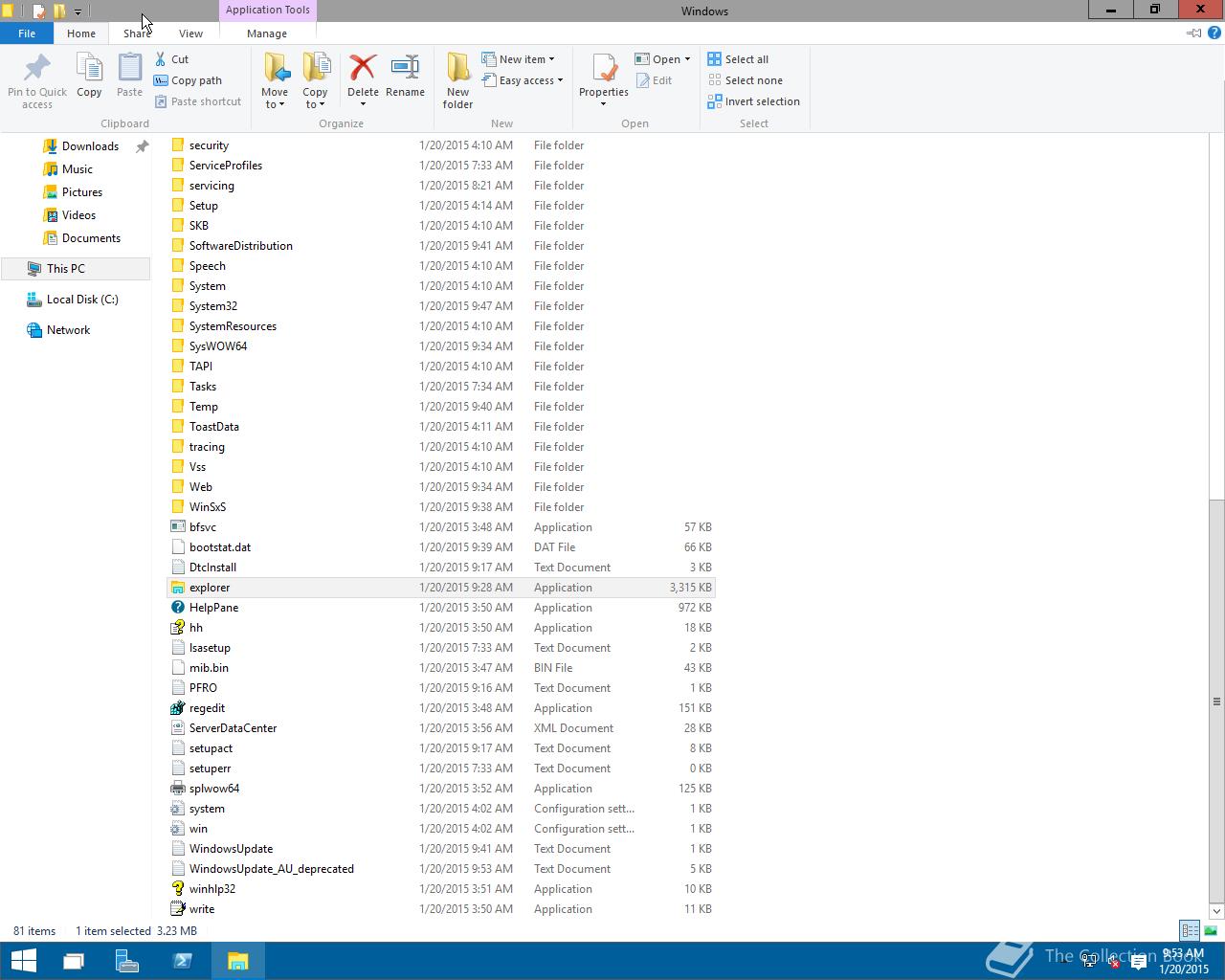Expand the Delete dropdown arrow

(363, 104)
